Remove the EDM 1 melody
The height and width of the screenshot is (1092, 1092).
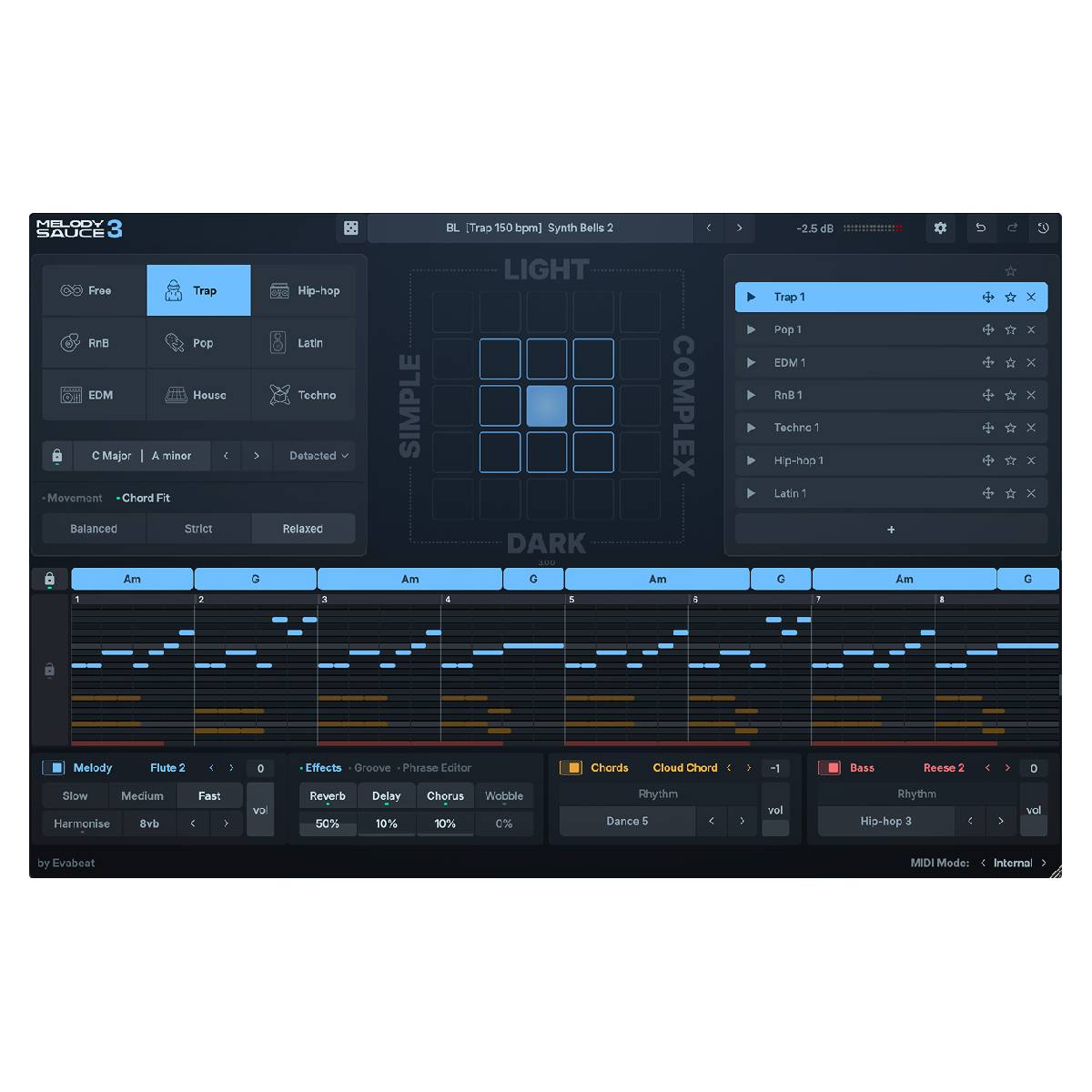pos(1031,362)
